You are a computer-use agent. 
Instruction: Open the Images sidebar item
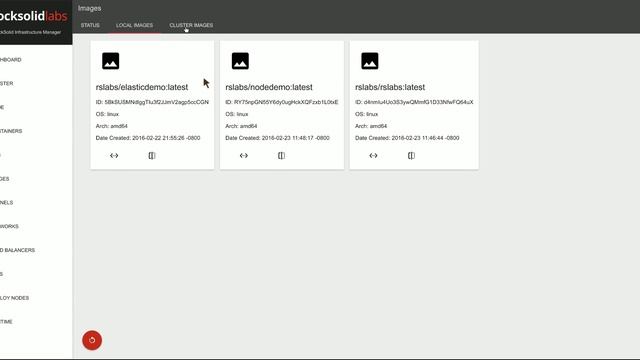pos(4,179)
